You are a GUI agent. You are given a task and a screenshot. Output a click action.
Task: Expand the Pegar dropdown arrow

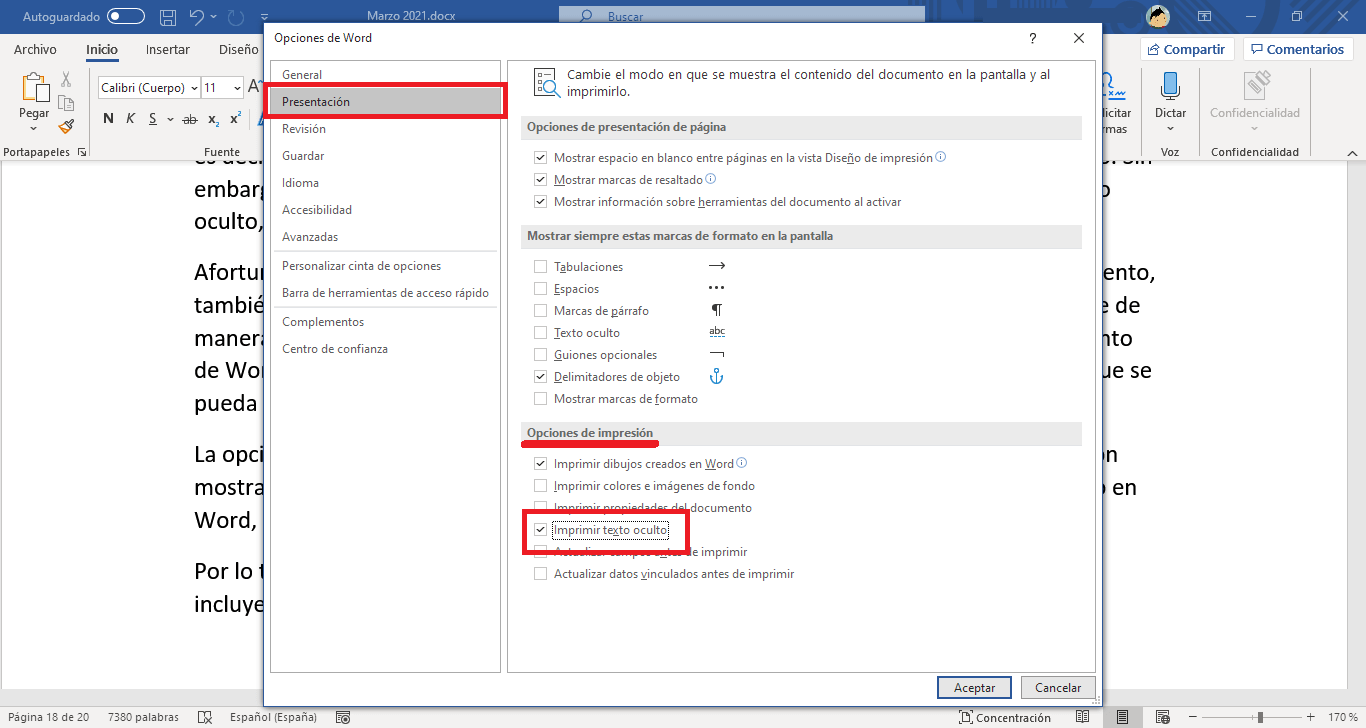pyautogui.click(x=34, y=128)
